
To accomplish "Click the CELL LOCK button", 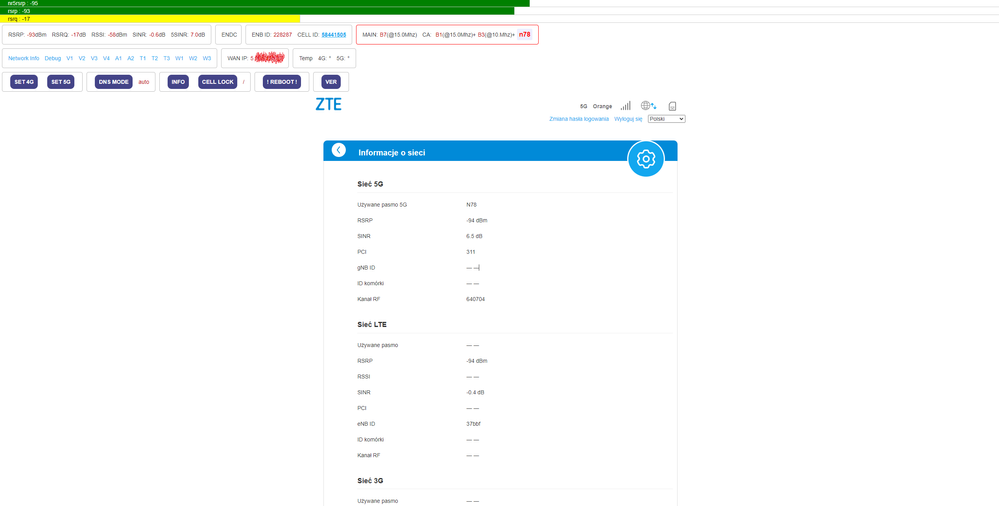I will 218,82.
